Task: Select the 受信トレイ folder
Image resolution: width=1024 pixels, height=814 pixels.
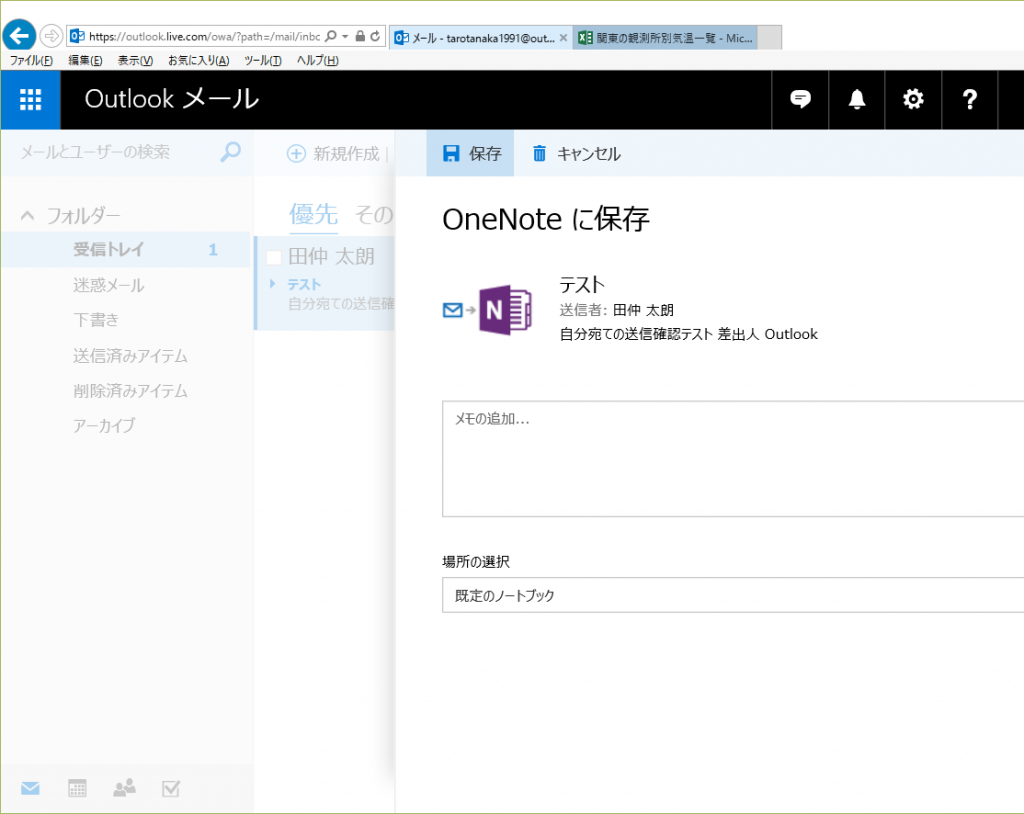Action: [125, 249]
